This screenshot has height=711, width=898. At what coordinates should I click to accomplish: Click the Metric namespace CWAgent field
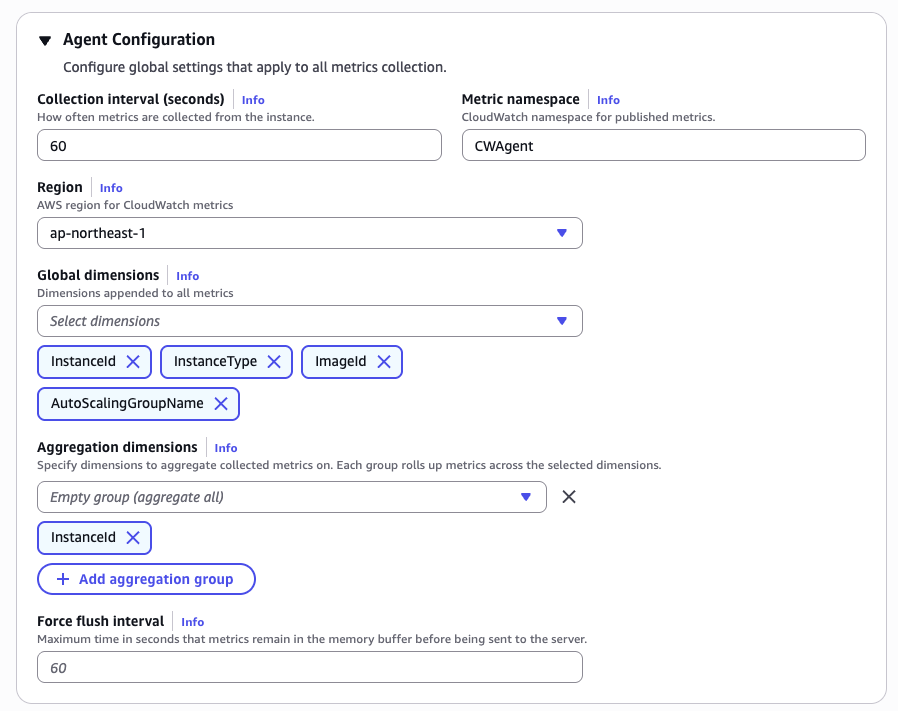coord(664,145)
